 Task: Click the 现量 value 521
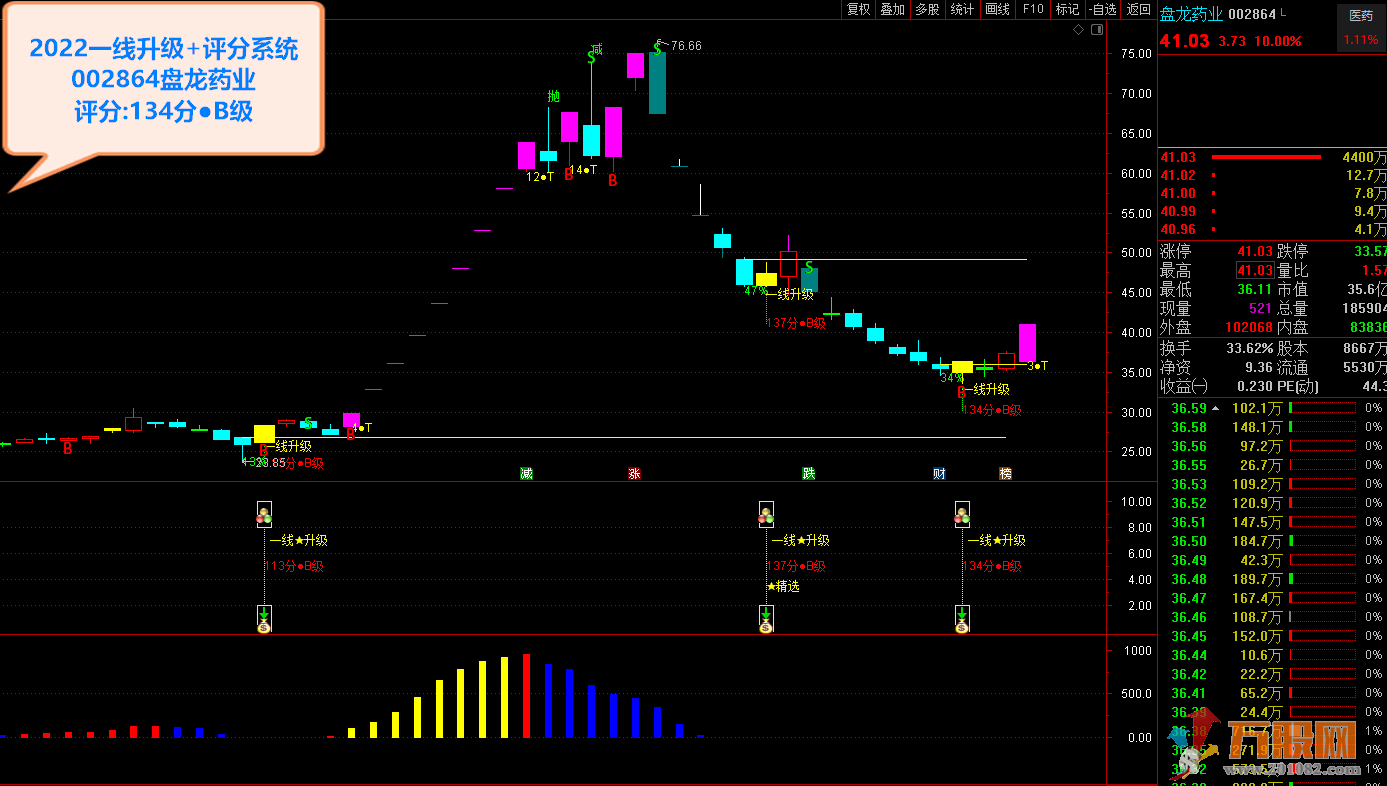(1259, 309)
